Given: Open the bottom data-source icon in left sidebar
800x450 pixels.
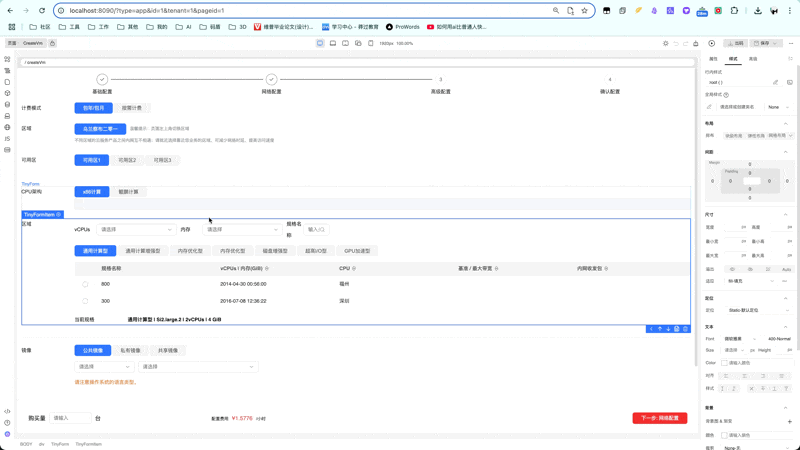Looking at the screenshot, I should pos(7,150).
